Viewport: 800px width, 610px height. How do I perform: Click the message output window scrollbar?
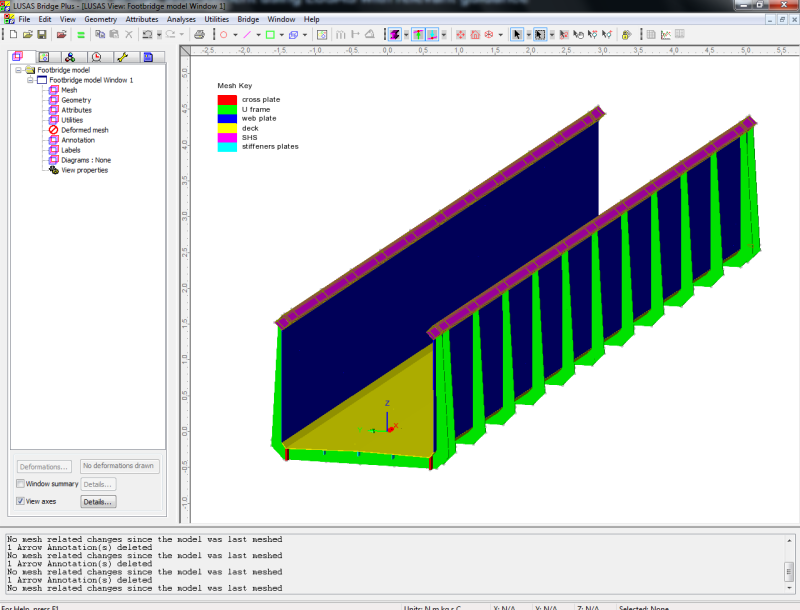[x=789, y=564]
